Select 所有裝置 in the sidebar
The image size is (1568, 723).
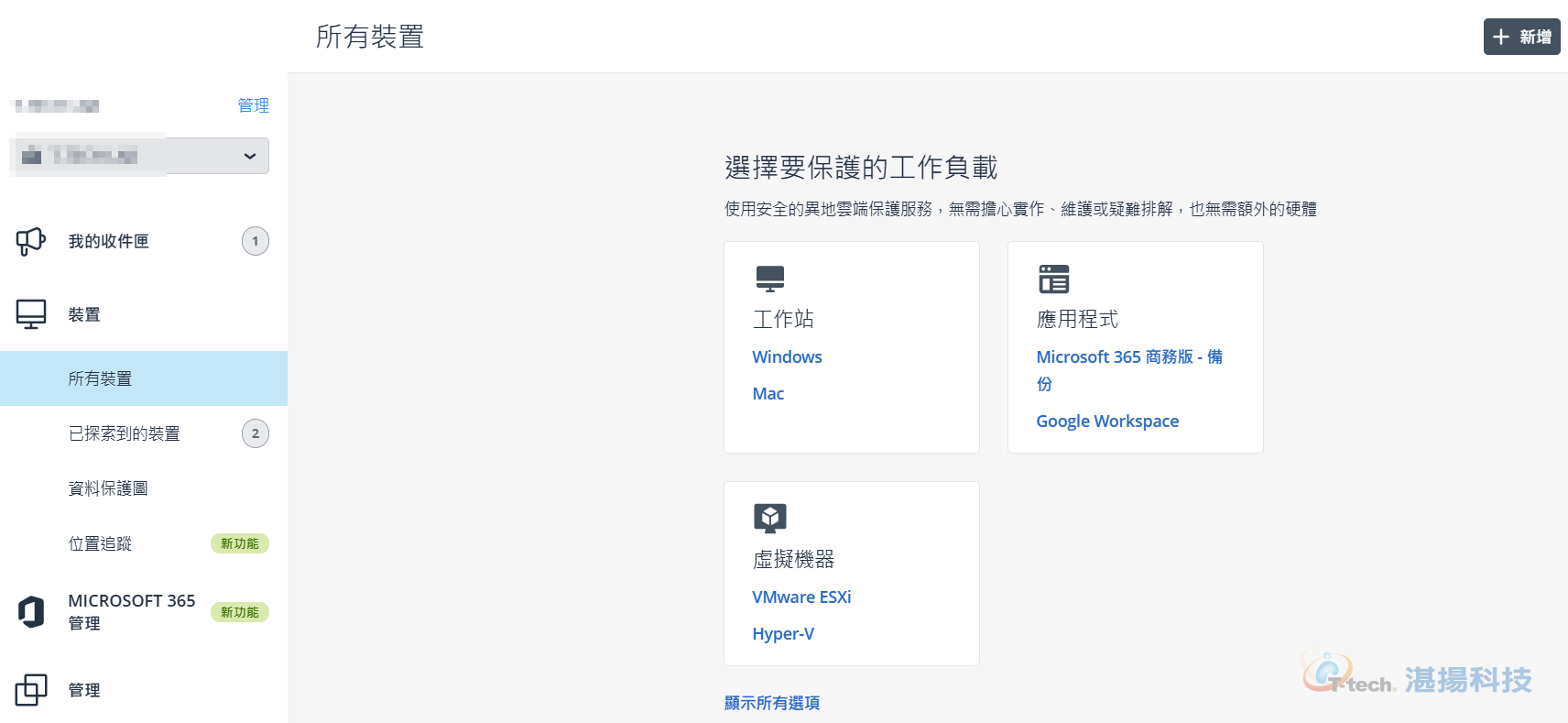[x=144, y=378]
